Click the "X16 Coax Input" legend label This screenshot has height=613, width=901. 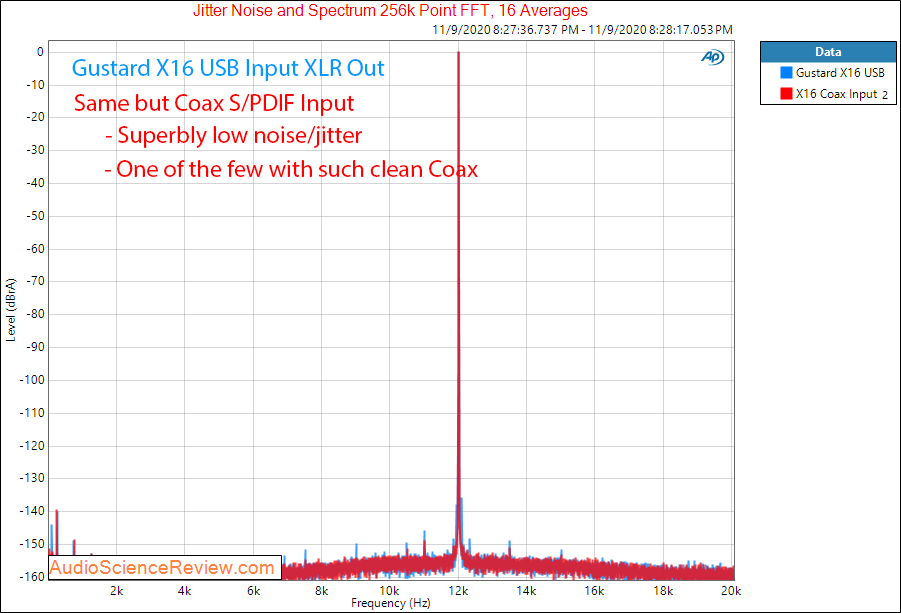[837, 94]
